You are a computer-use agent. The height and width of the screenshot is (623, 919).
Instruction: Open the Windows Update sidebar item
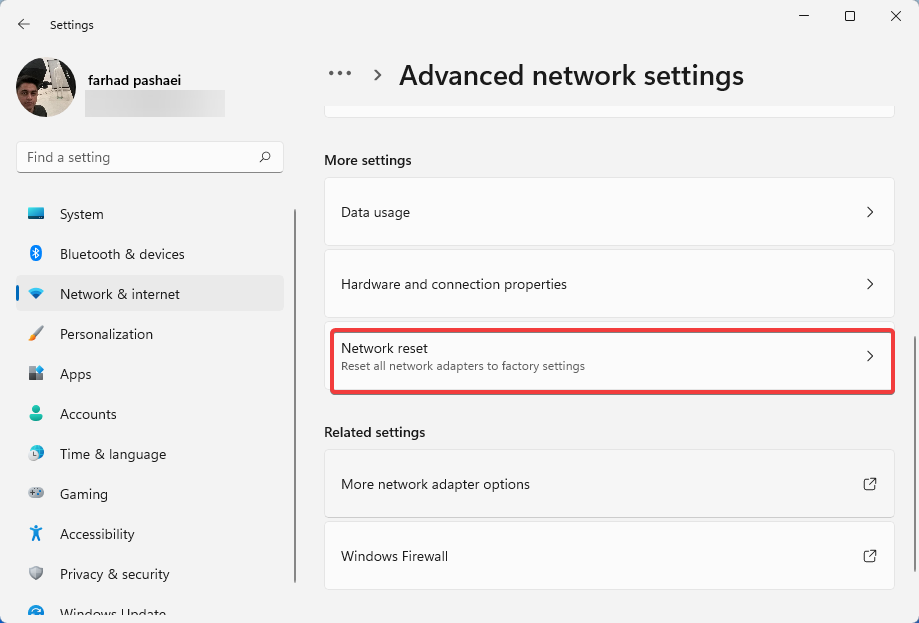point(112,613)
